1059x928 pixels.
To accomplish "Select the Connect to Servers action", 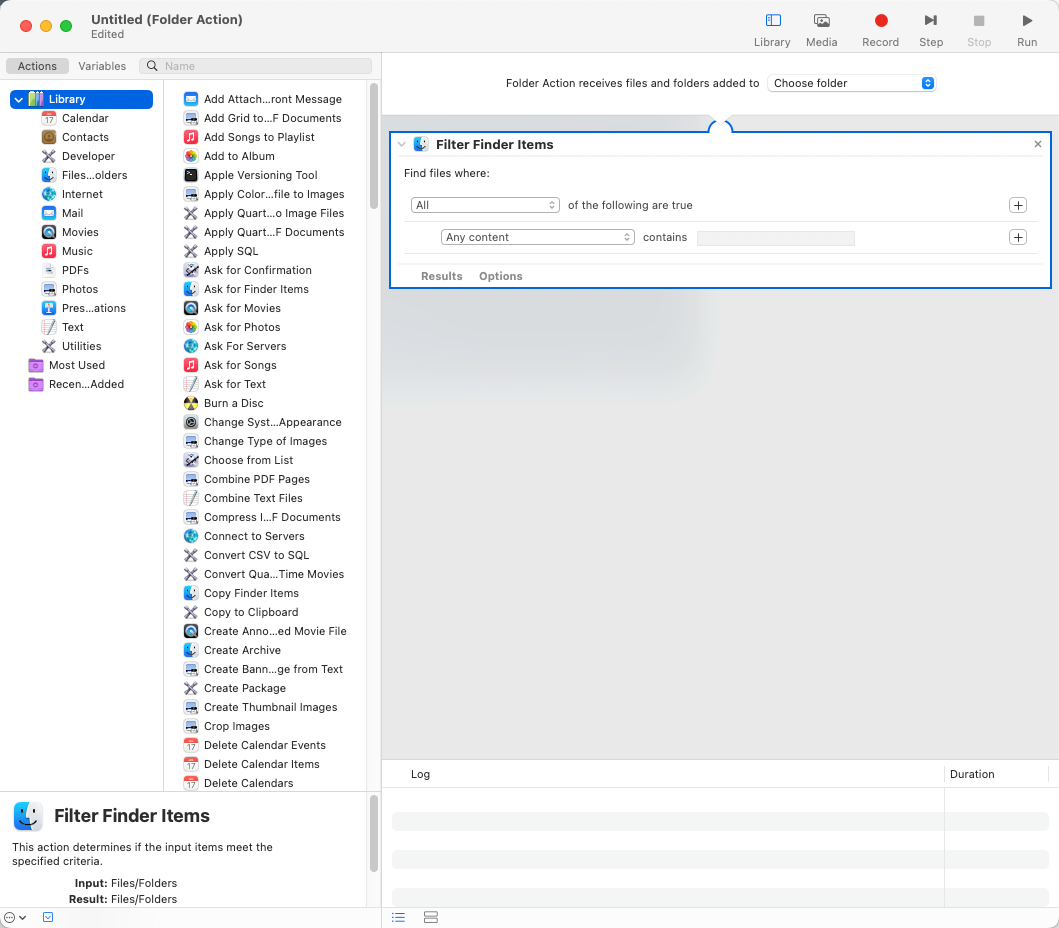I will coord(244,536).
